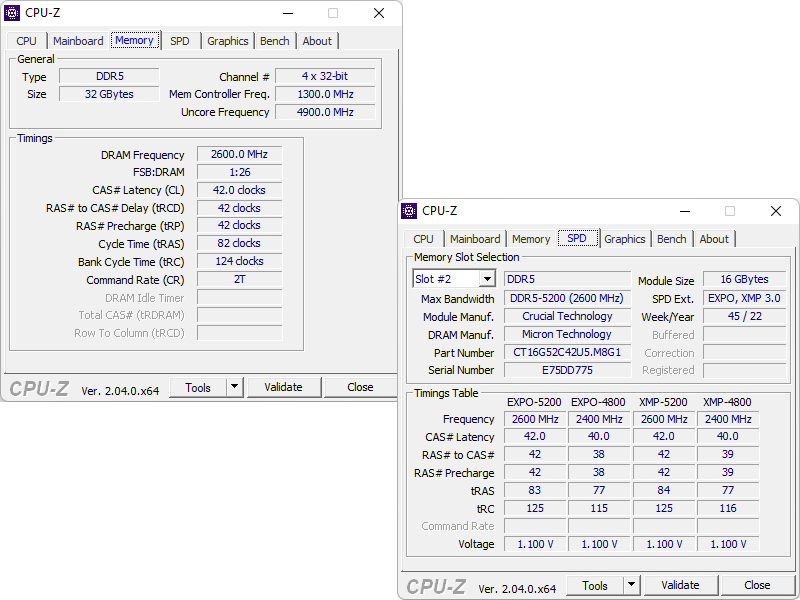The width and height of the screenshot is (800, 600).
Task: Click the CT16G52C42U5.M8G1 part number
Action: [567, 352]
